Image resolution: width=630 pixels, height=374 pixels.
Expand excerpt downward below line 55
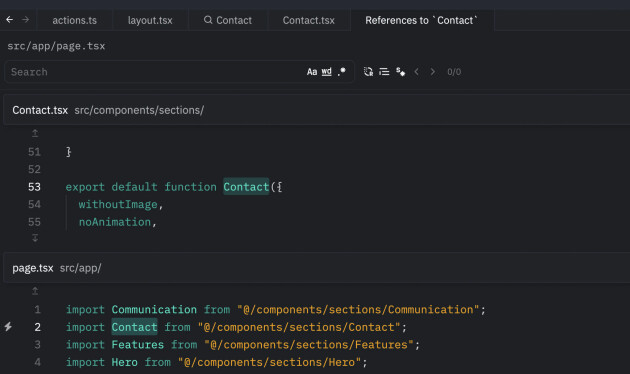[x=35, y=238]
